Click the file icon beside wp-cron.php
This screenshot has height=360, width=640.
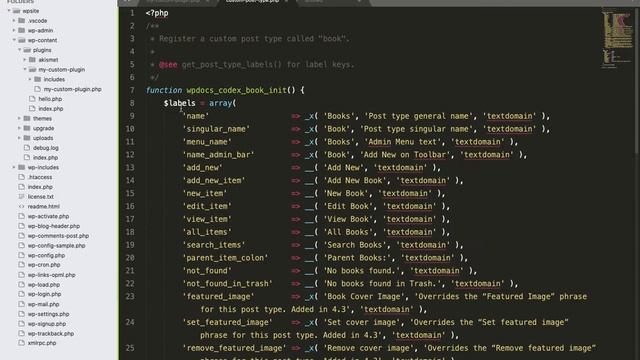click(x=22, y=265)
